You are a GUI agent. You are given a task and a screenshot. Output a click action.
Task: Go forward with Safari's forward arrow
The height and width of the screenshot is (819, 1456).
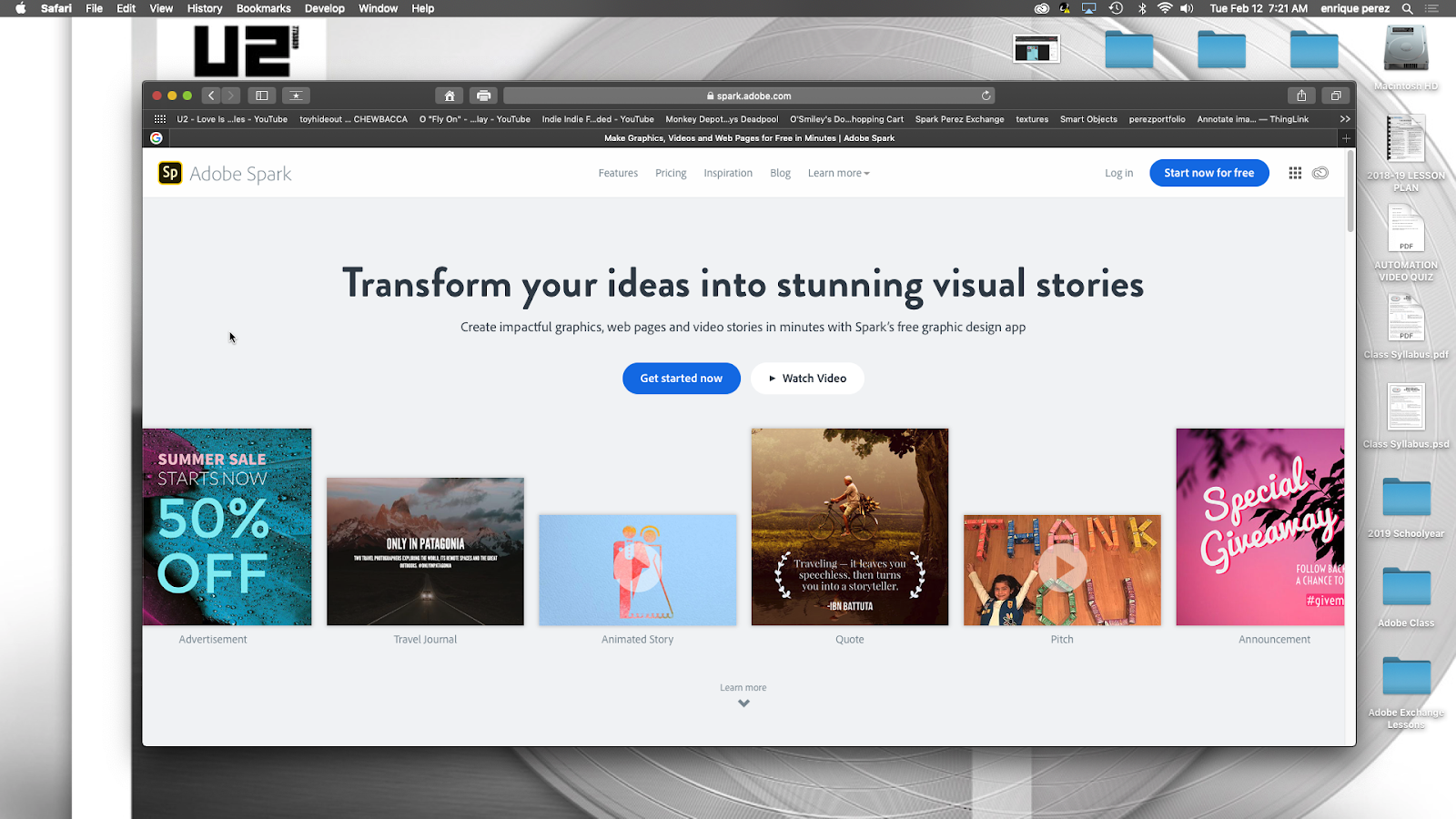tap(231, 96)
